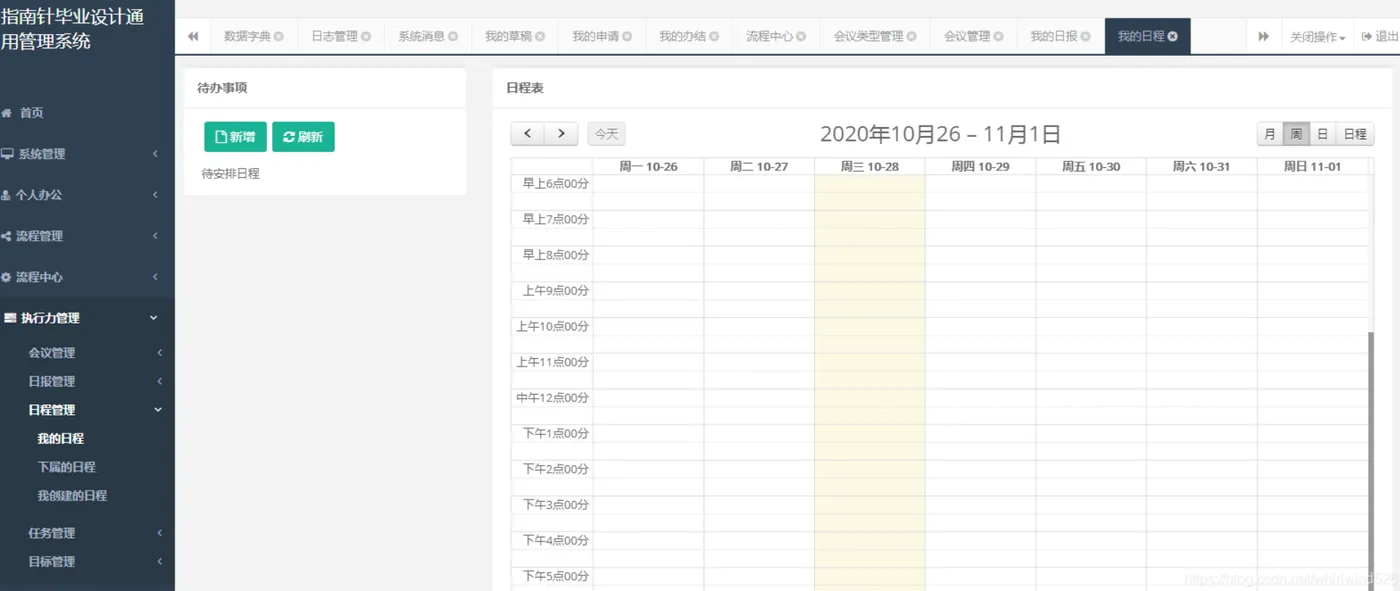Close the 系统消息 tab

pos(453,36)
